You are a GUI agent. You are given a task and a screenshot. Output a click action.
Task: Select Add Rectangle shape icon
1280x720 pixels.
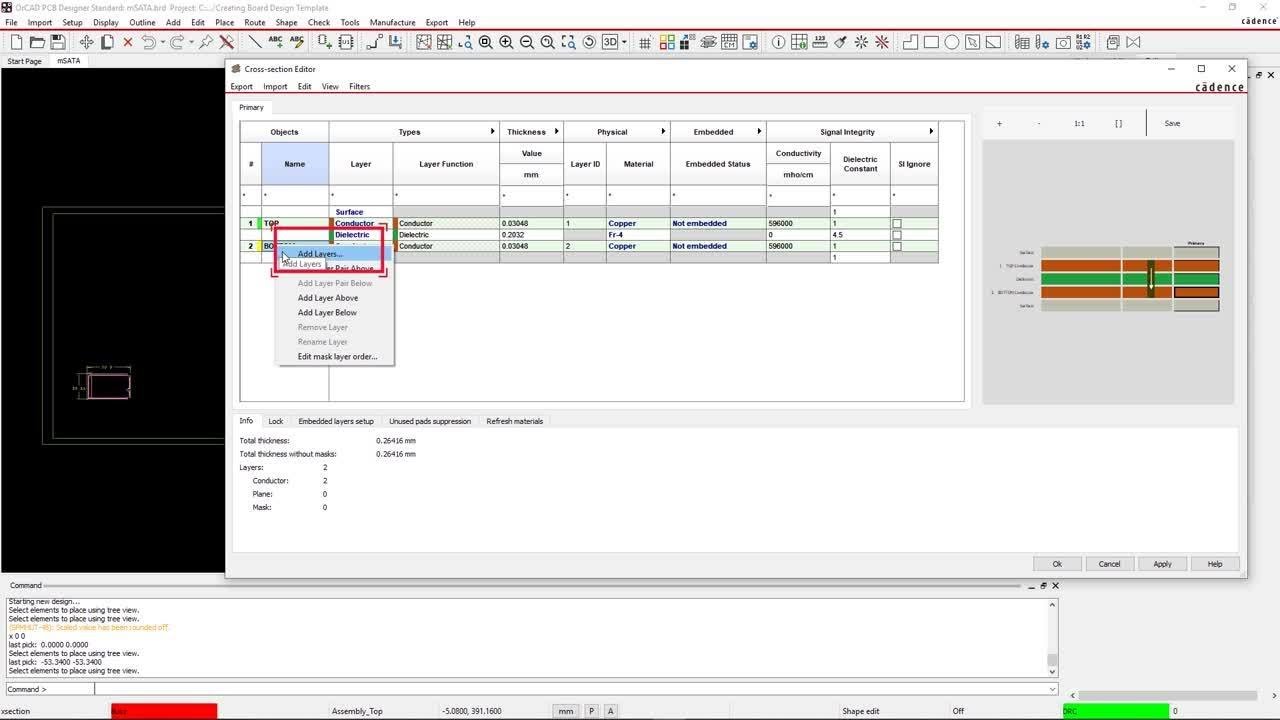click(x=931, y=42)
